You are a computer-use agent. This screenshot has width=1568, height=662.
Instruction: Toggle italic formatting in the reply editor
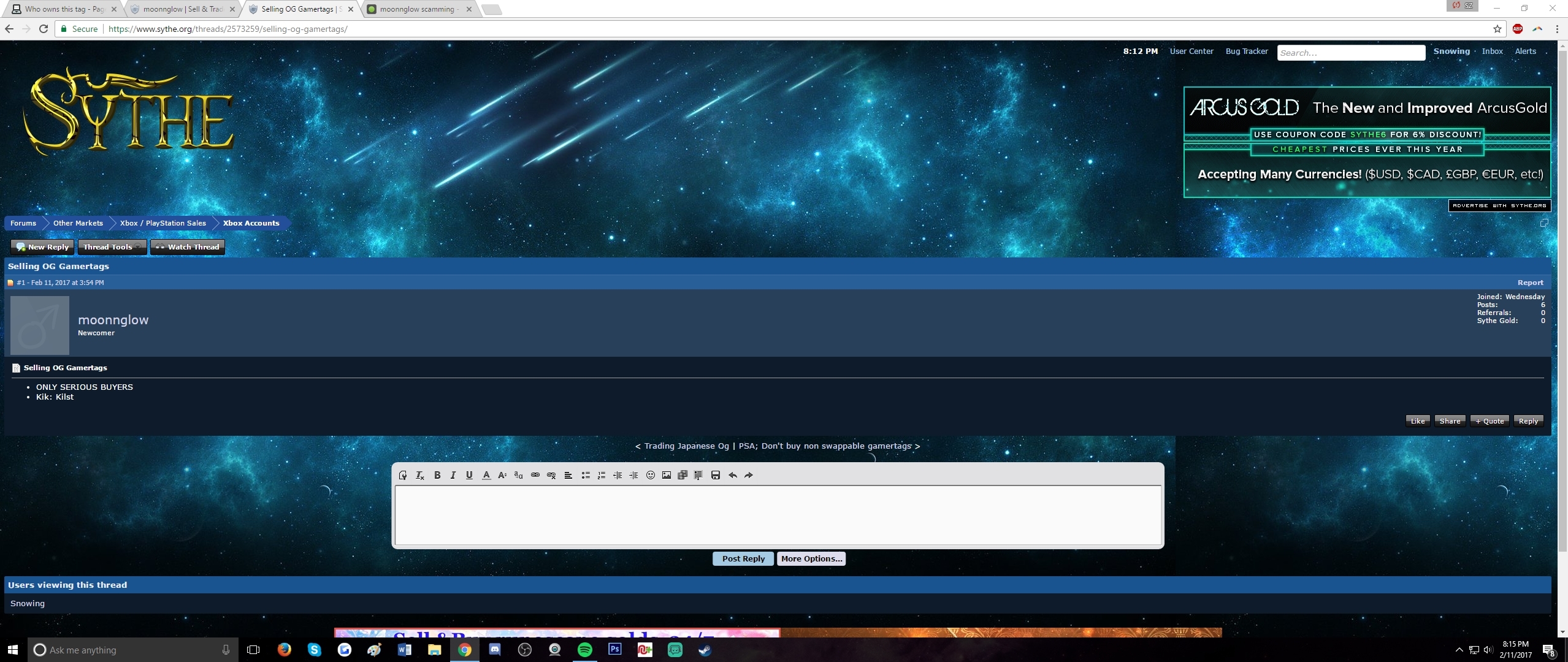tap(453, 475)
